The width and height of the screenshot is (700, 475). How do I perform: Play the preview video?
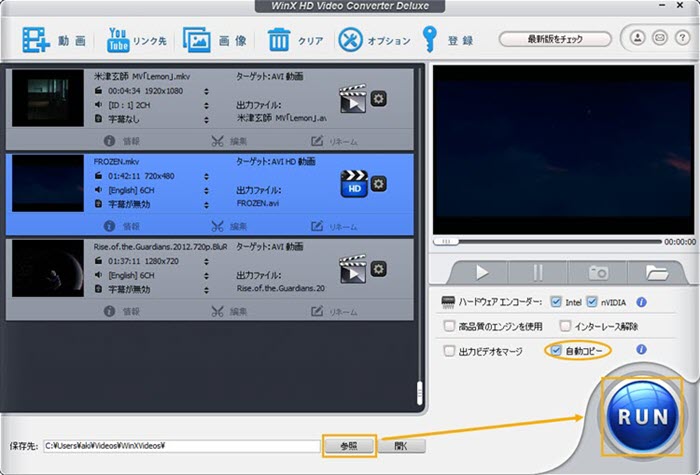[x=481, y=272]
